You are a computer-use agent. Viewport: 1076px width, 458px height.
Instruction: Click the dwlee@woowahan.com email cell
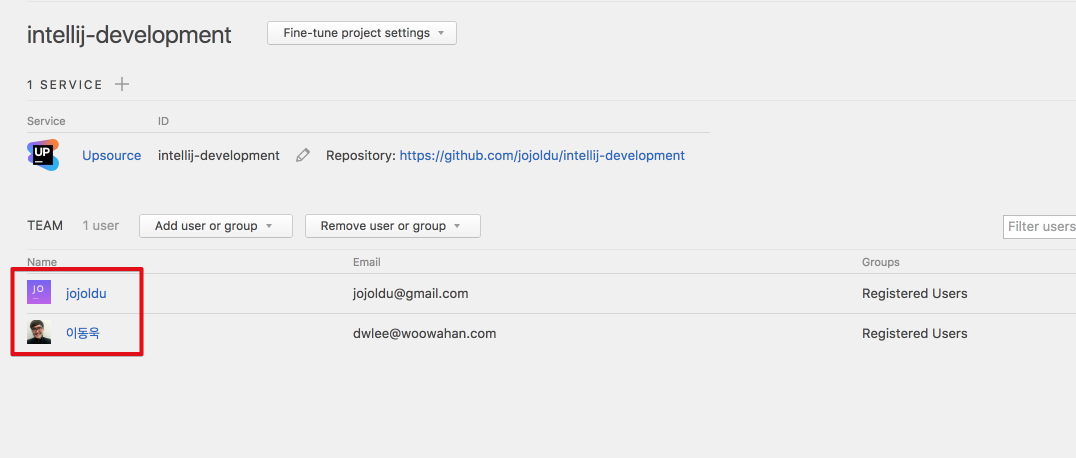point(424,334)
